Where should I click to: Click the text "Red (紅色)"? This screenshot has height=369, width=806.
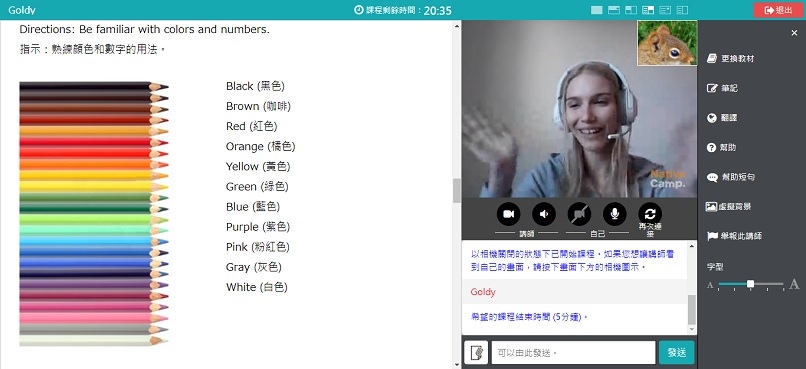pyautogui.click(x=251, y=126)
